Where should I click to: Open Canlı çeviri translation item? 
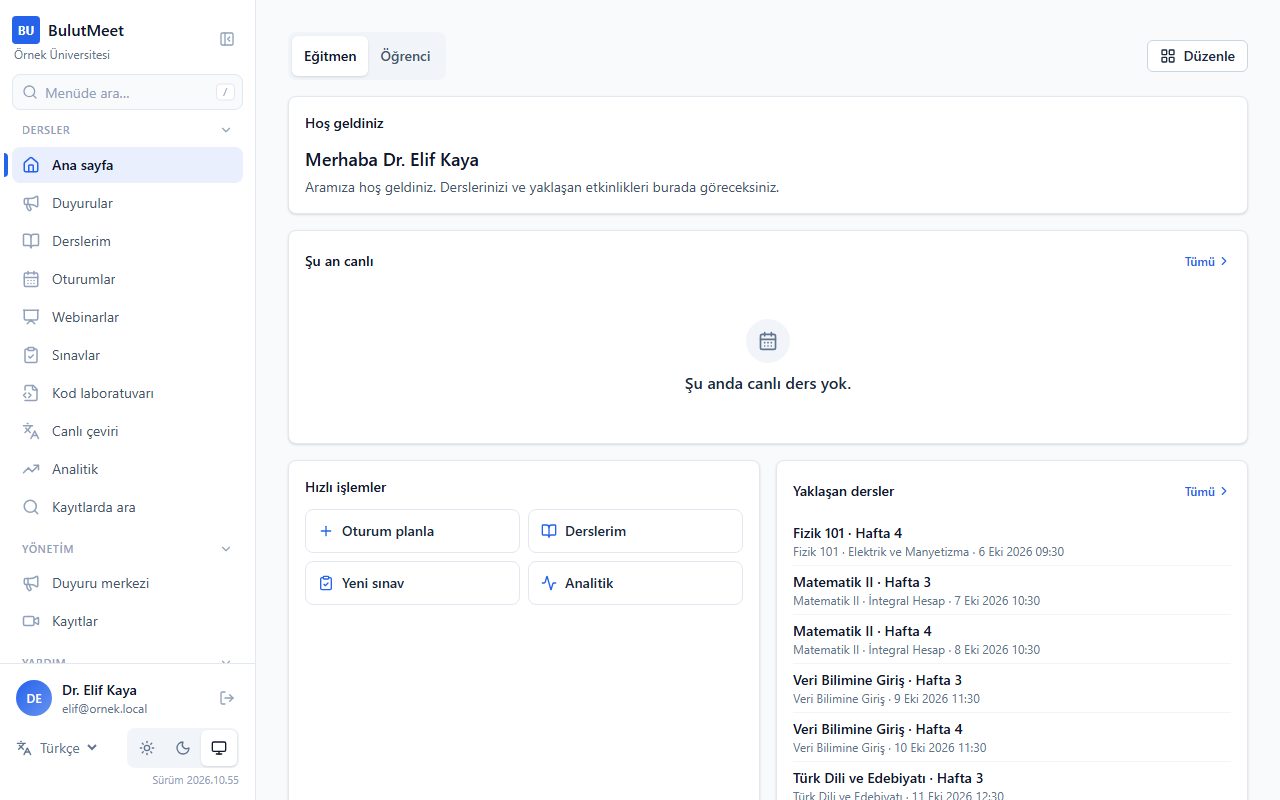[127, 431]
